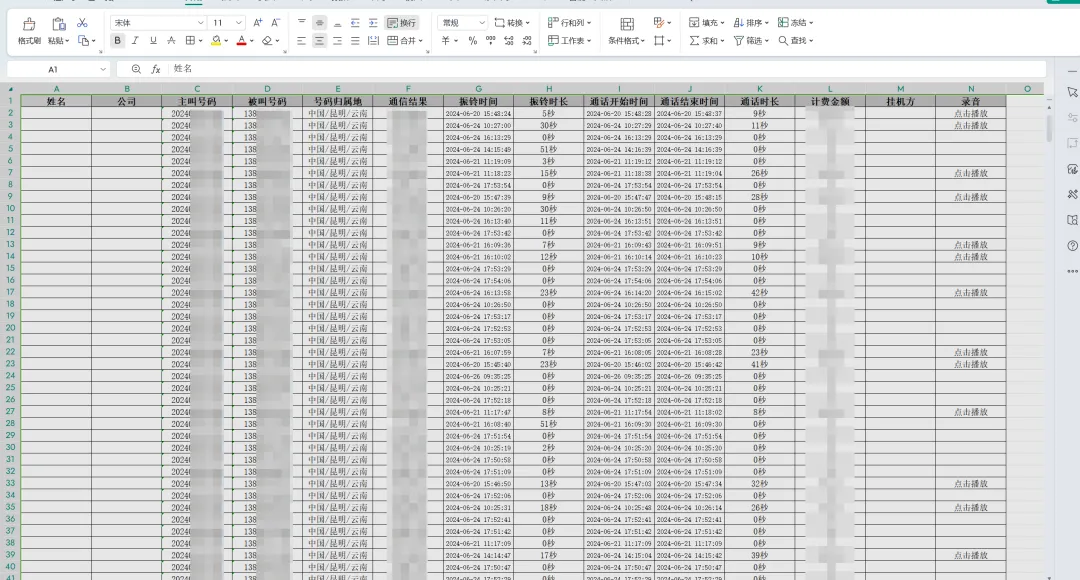
Task: Open the font name dropdown (宋体)
Action: point(157,22)
